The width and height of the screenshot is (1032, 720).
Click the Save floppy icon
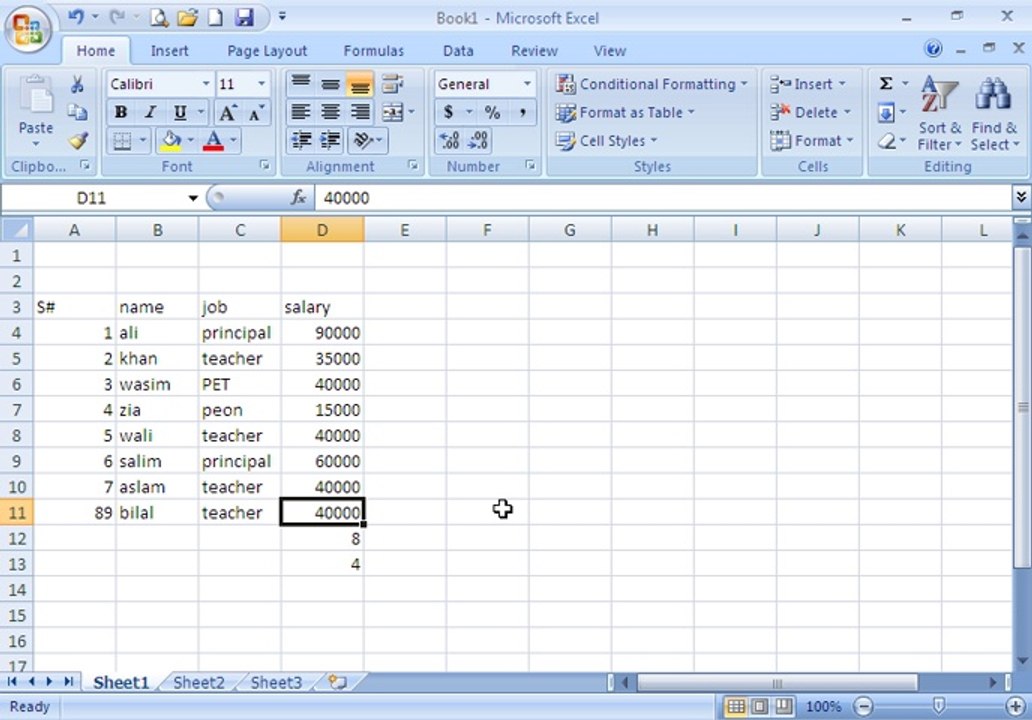pyautogui.click(x=244, y=17)
